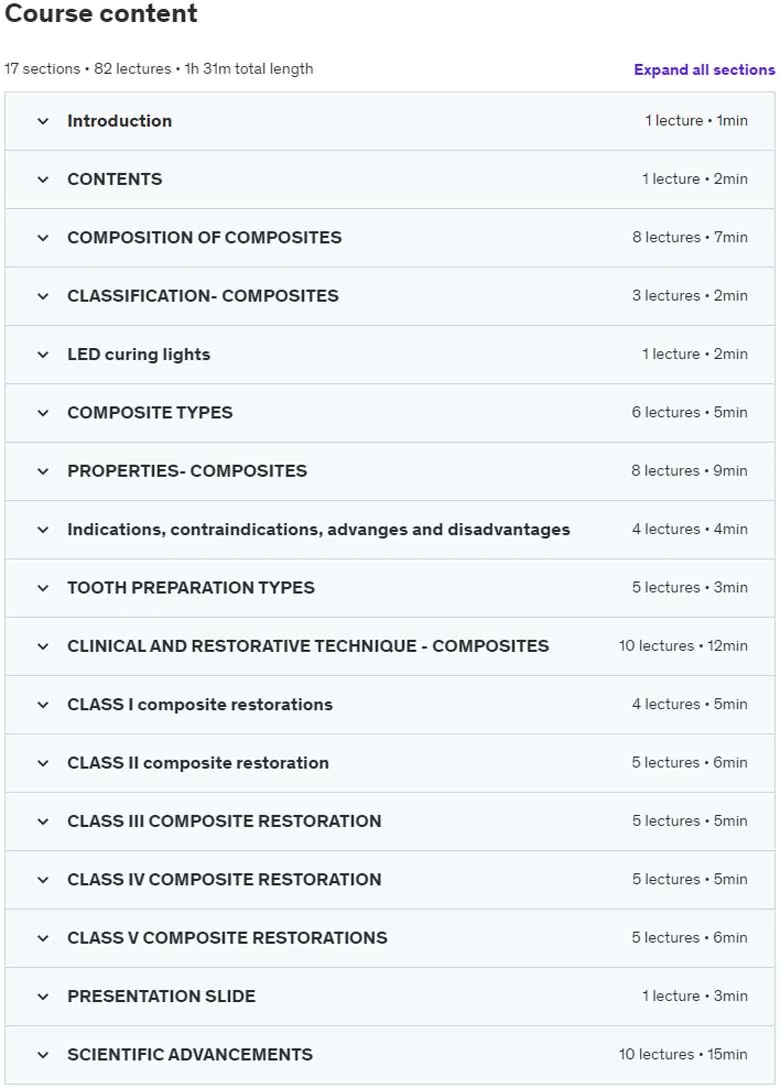Click chevron next to COMPOSITE TYPES
Image resolution: width=780 pixels, height=1088 pixels.
pyautogui.click(x=43, y=413)
